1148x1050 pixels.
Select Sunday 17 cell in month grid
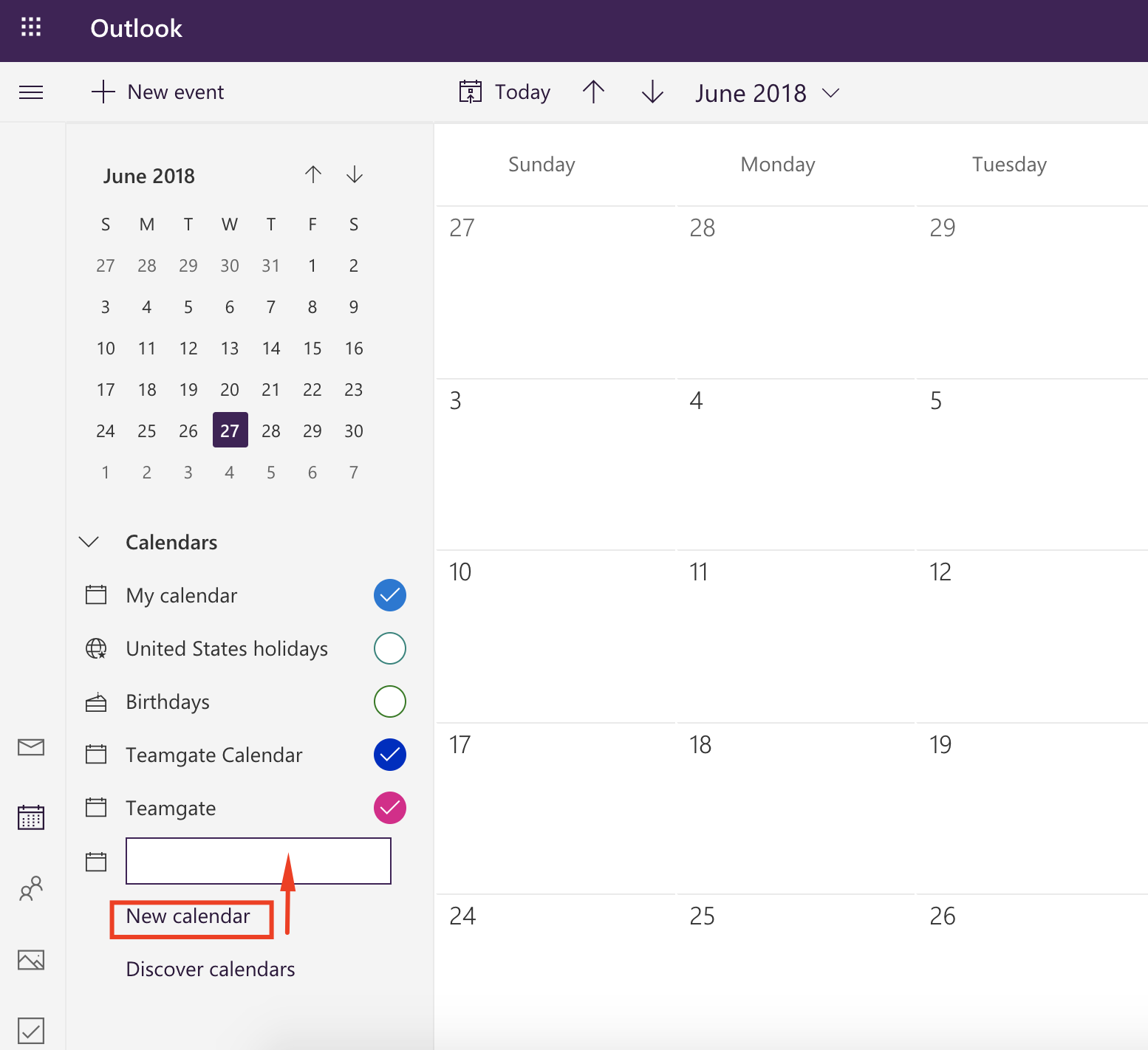point(556,809)
